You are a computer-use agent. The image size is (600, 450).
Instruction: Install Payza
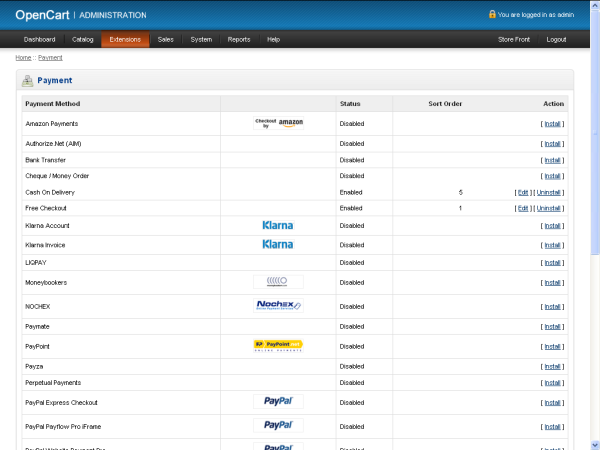click(552, 367)
